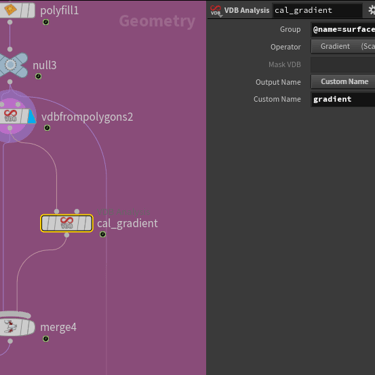Click the VDB Analysis icon in parameter header

216,10
